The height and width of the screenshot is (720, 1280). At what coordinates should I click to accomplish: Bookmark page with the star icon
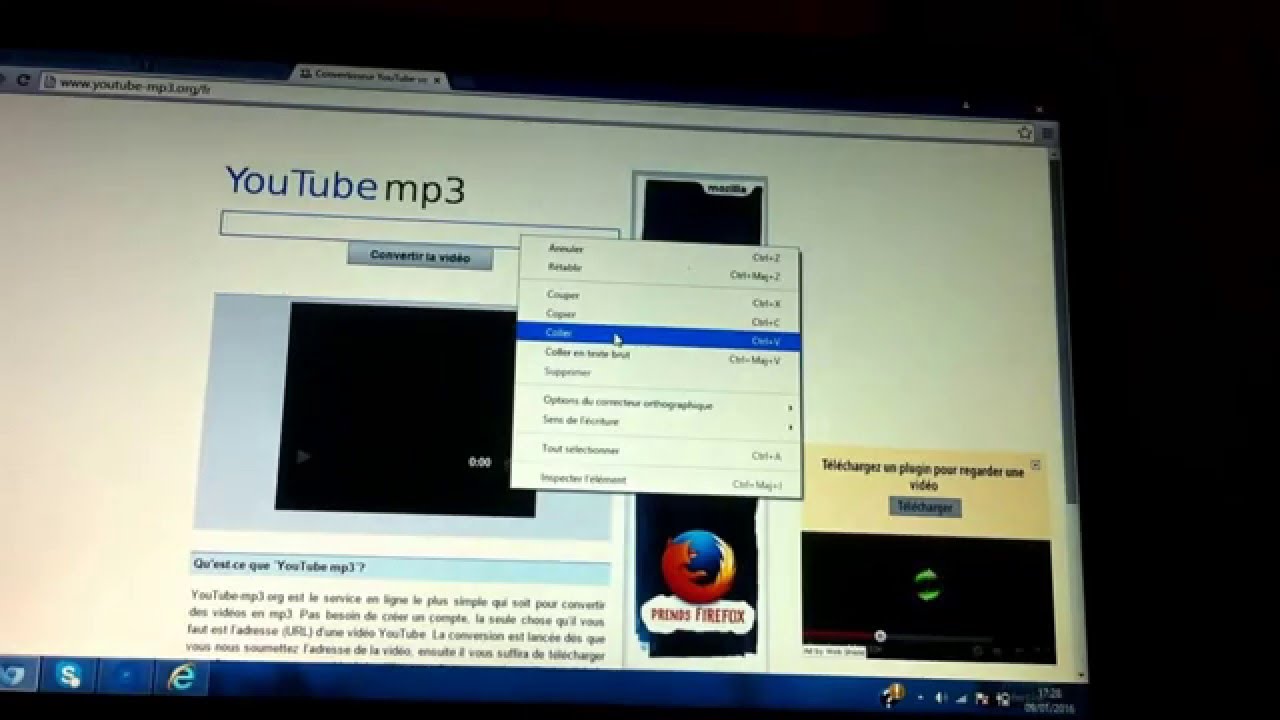tap(1024, 132)
